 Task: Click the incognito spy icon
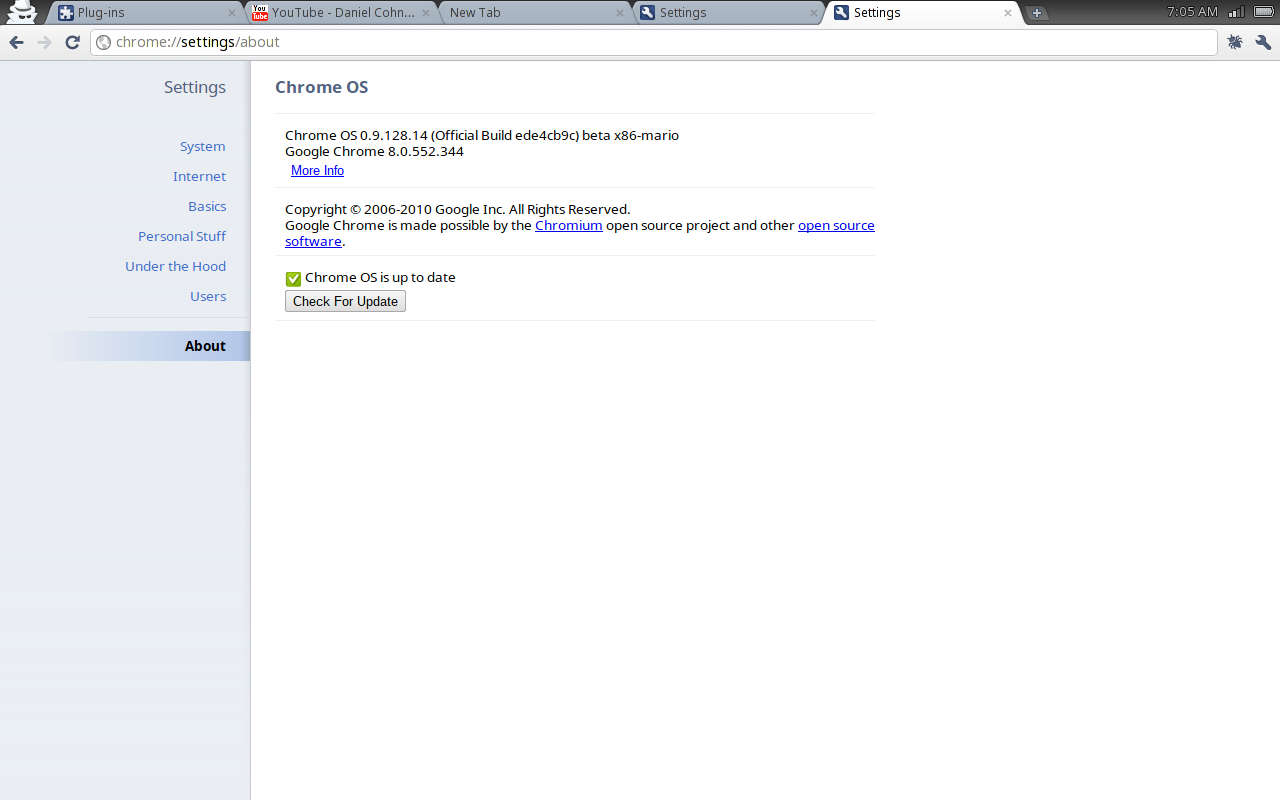(21, 12)
